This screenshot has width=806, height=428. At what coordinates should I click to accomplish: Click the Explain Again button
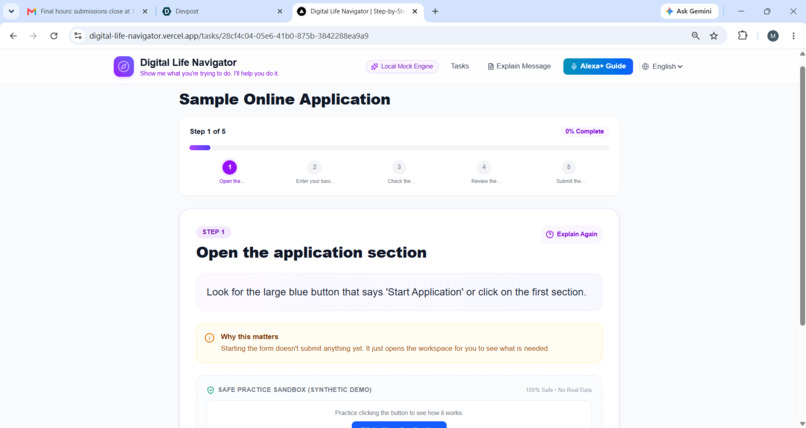click(x=572, y=234)
